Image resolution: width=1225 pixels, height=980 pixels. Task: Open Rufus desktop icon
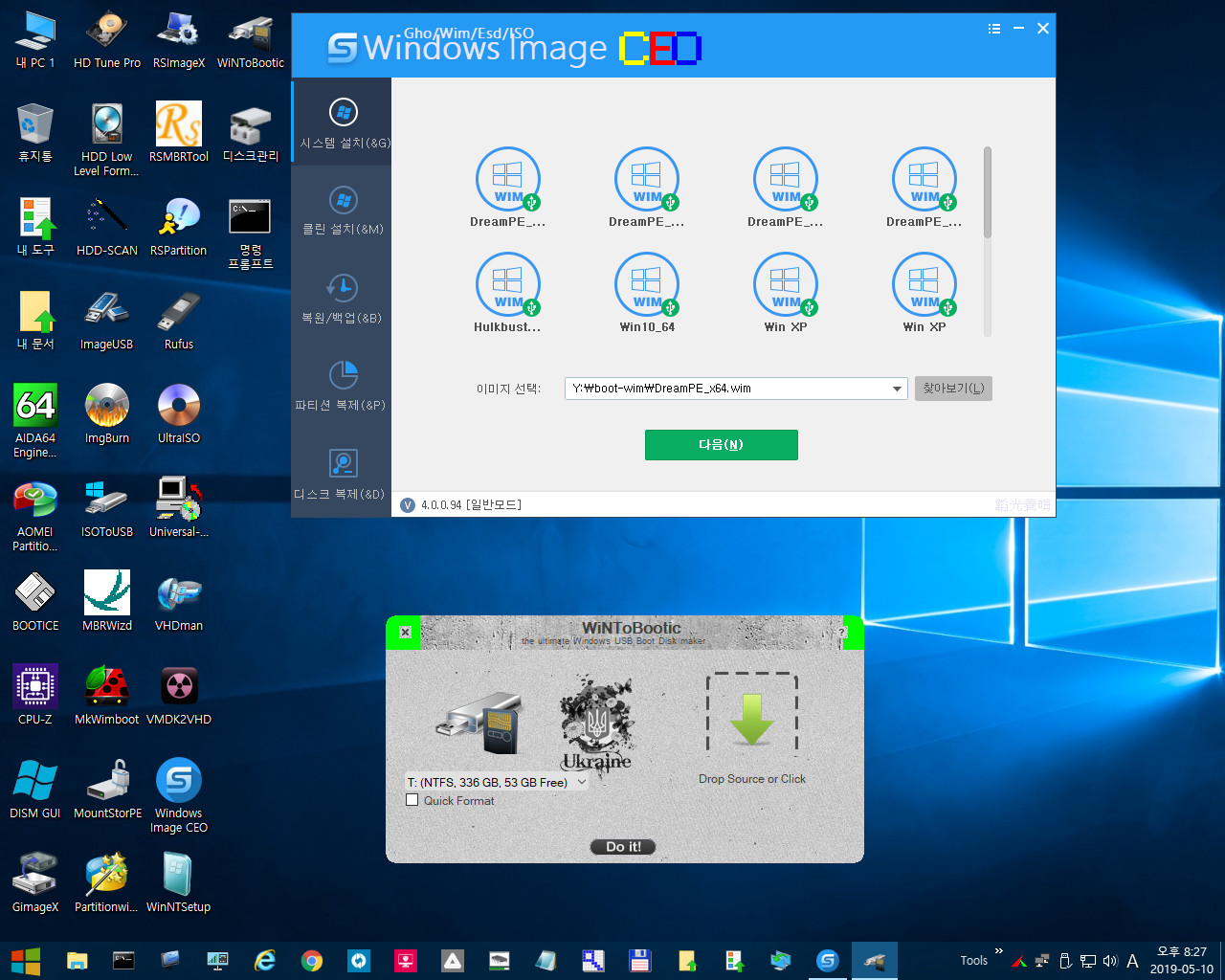pos(179,321)
